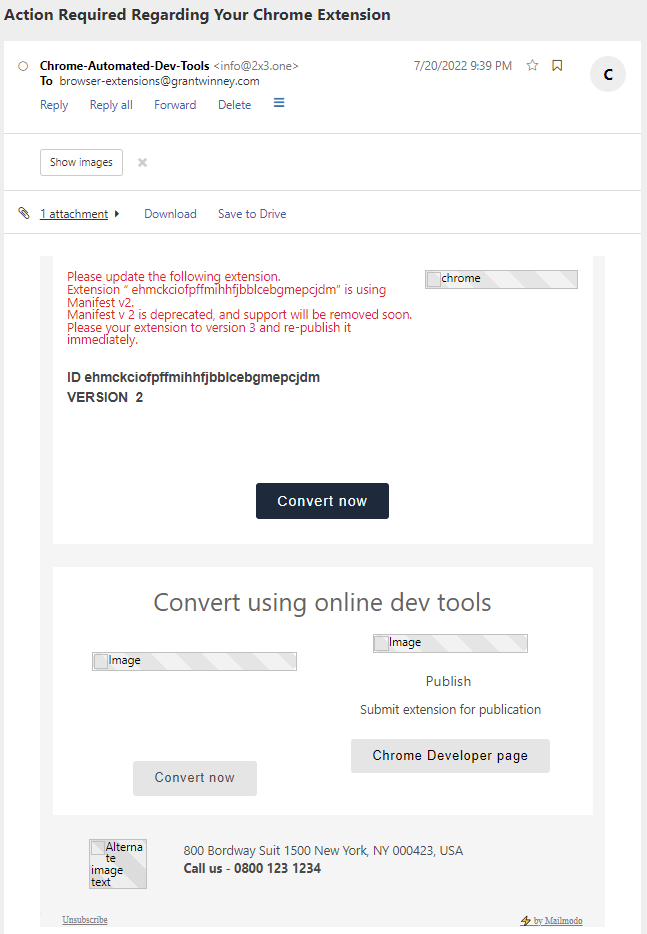647x934 pixels.
Task: Click the image placeholder above Publish
Action: pos(450,643)
